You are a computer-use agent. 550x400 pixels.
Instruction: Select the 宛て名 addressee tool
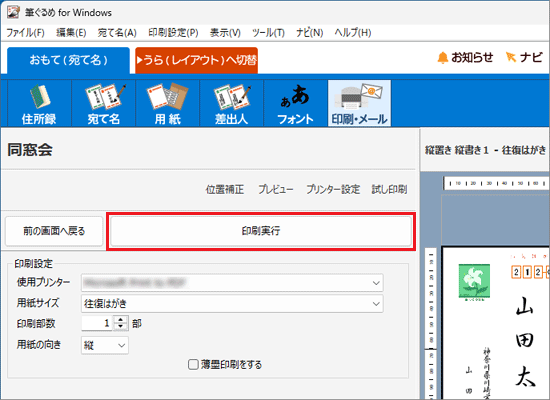[103, 104]
